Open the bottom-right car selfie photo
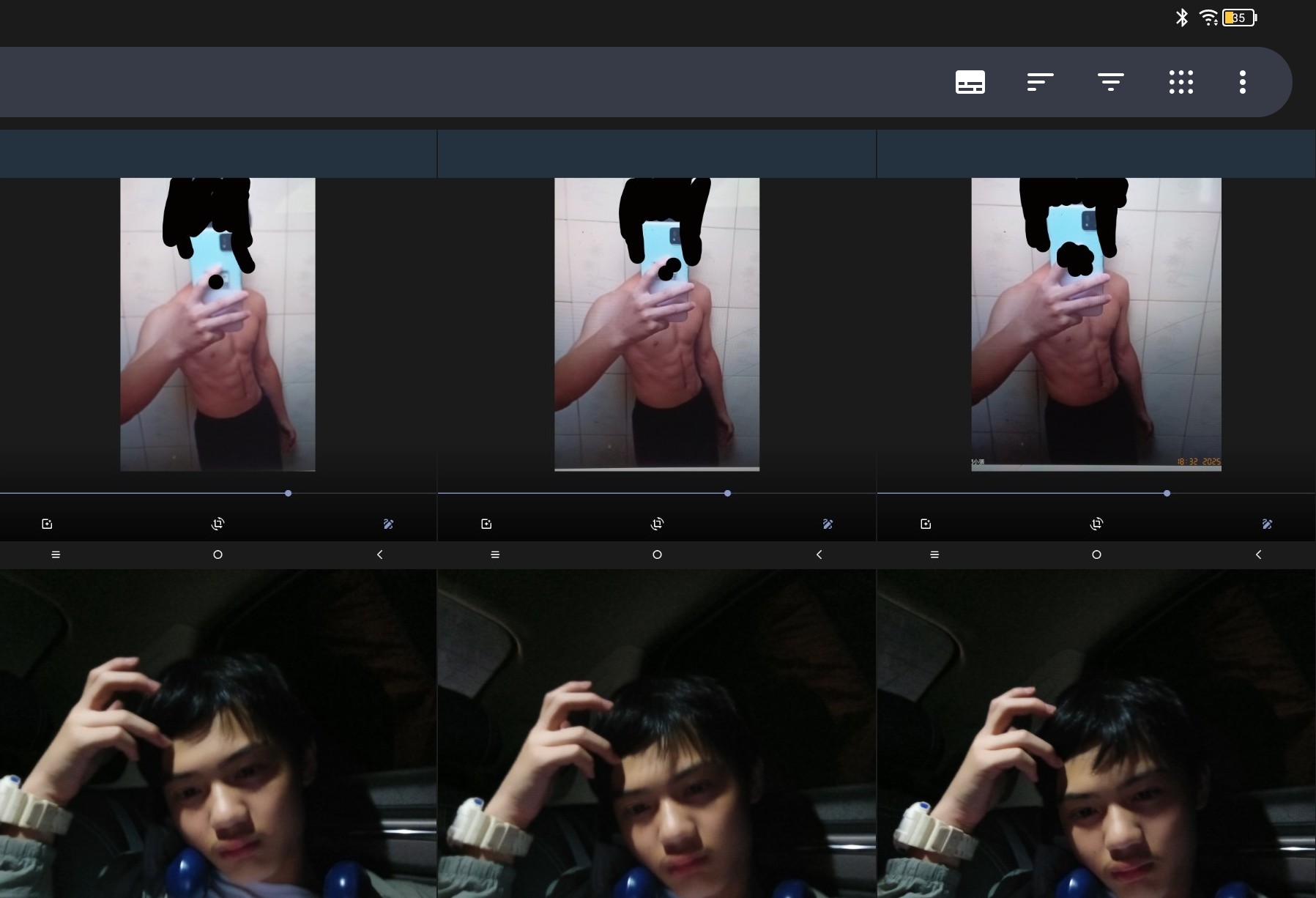This screenshot has height=898, width=1316. 1096,734
